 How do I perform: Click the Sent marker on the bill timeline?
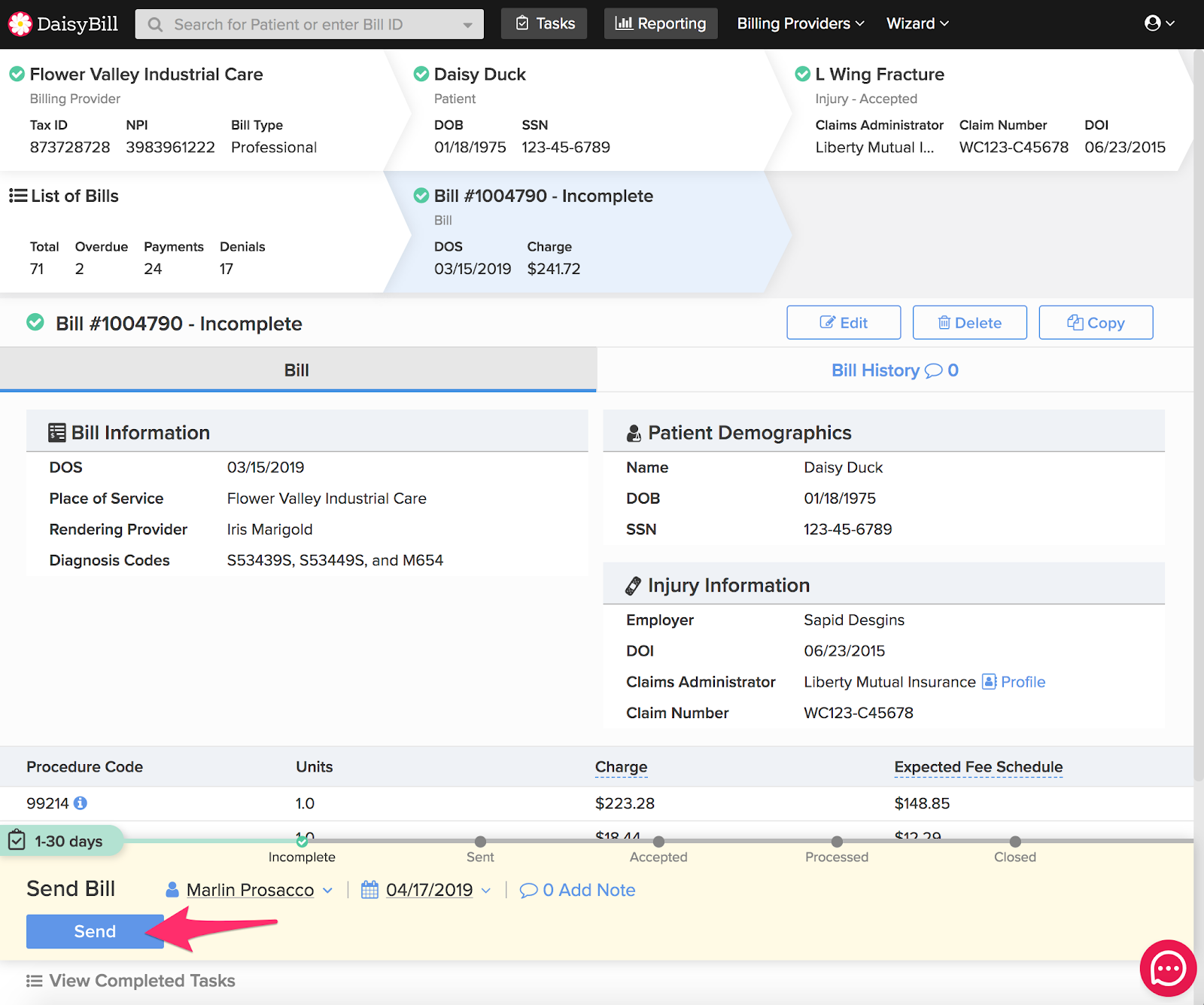point(480,842)
